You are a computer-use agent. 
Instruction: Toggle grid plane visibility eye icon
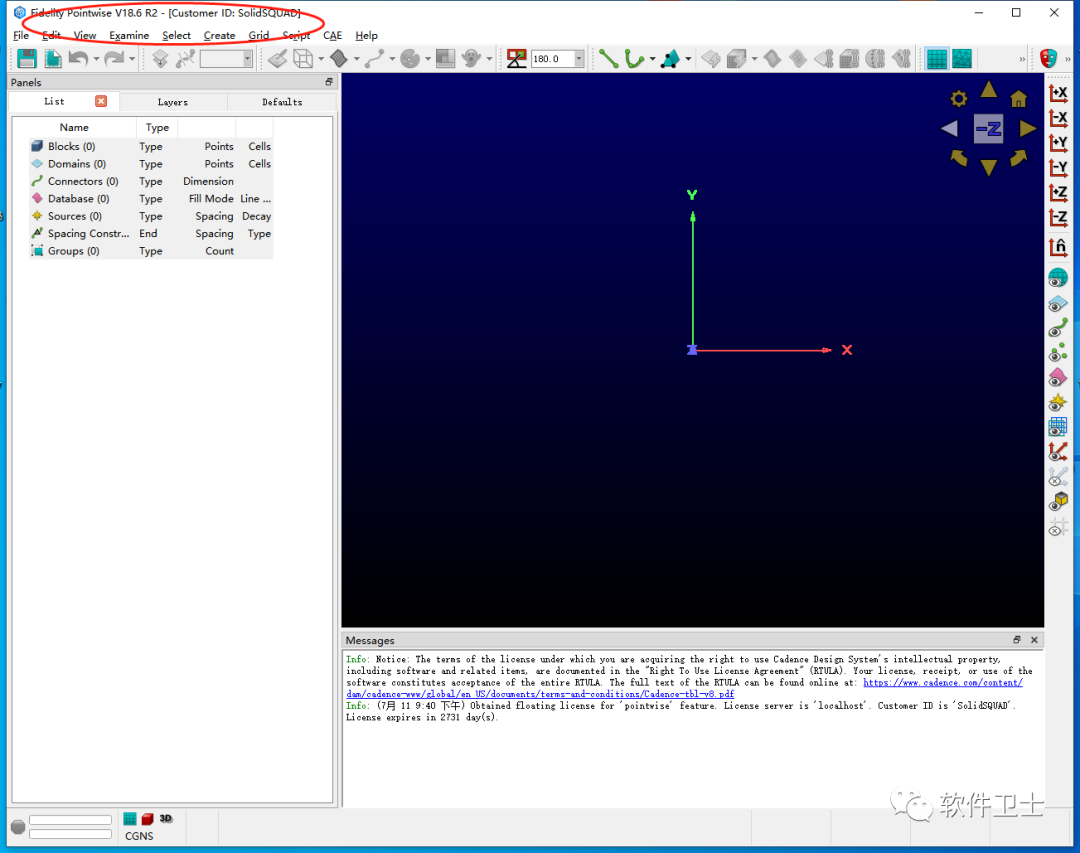pos(1058,427)
